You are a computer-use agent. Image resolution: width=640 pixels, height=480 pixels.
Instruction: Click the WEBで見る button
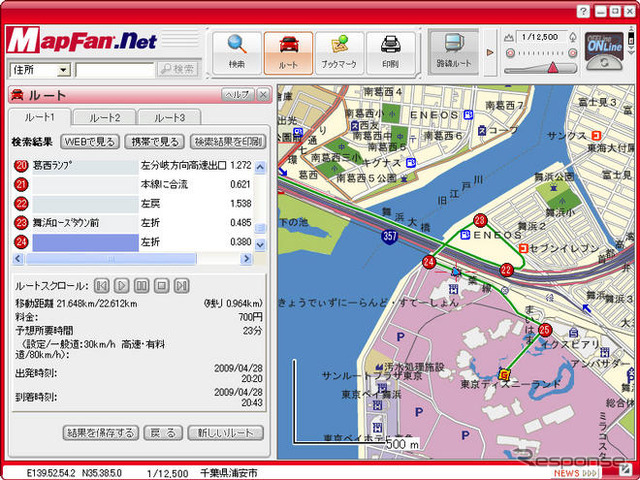90,142
